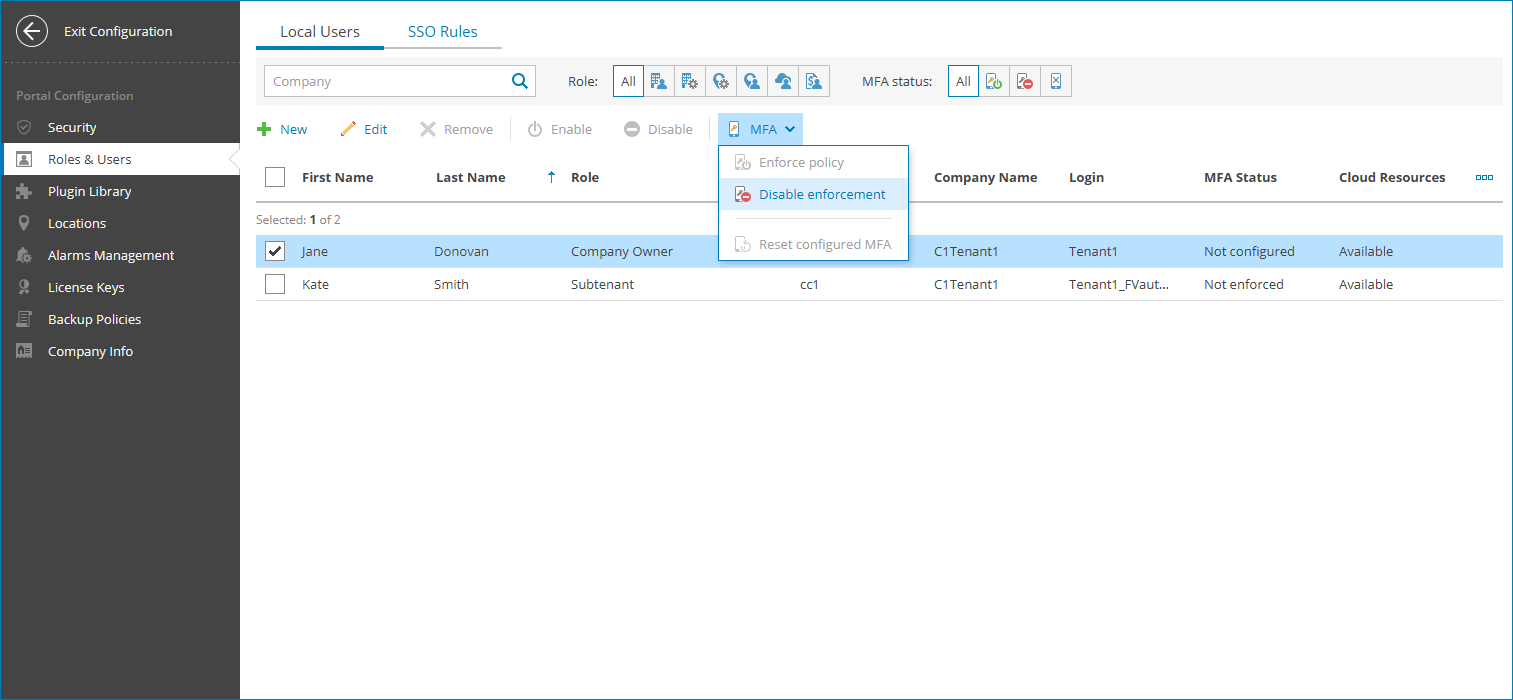
Task: Create a new user with New
Action: pos(282,128)
